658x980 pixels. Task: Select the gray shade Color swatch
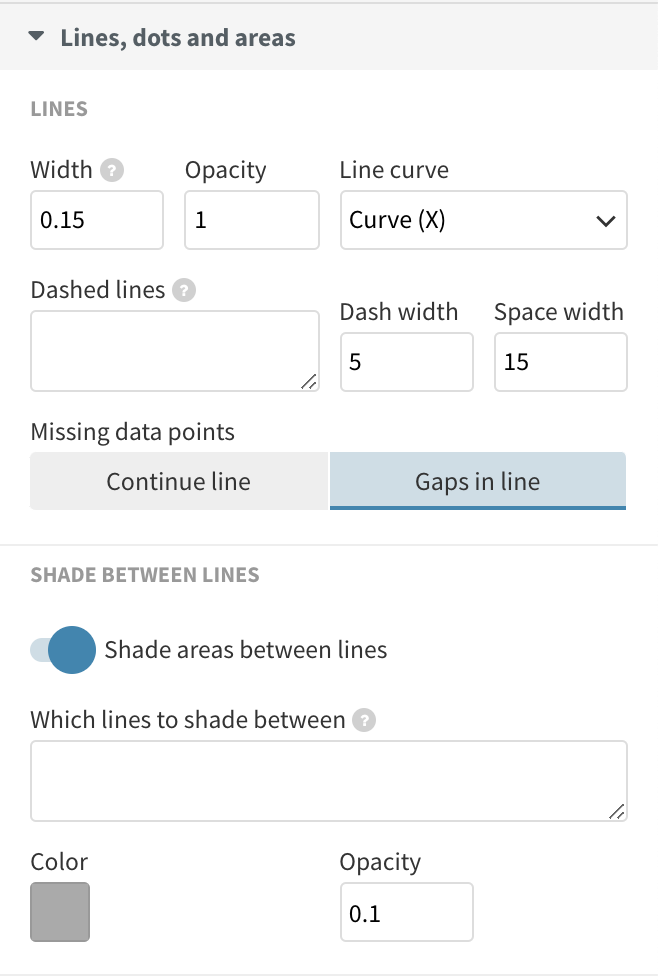click(x=60, y=912)
